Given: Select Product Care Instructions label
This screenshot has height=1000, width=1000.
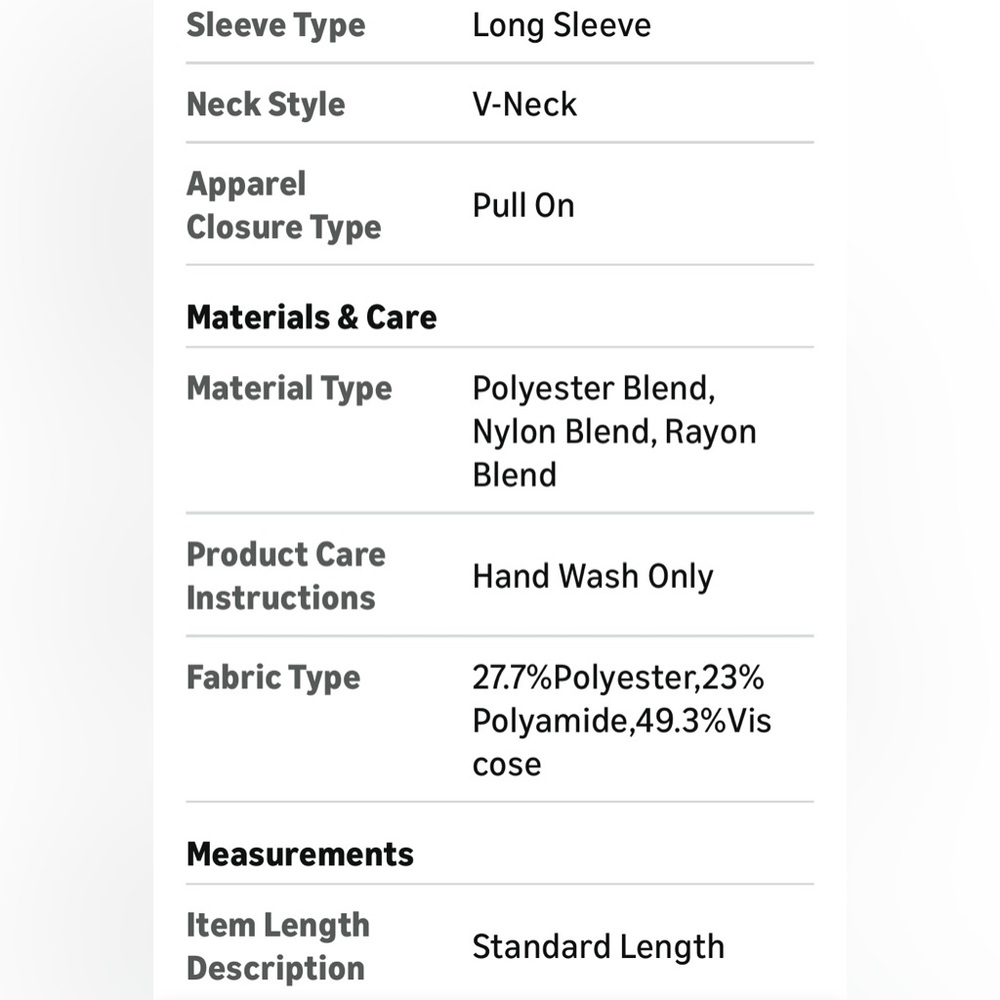Looking at the screenshot, I should (286, 576).
